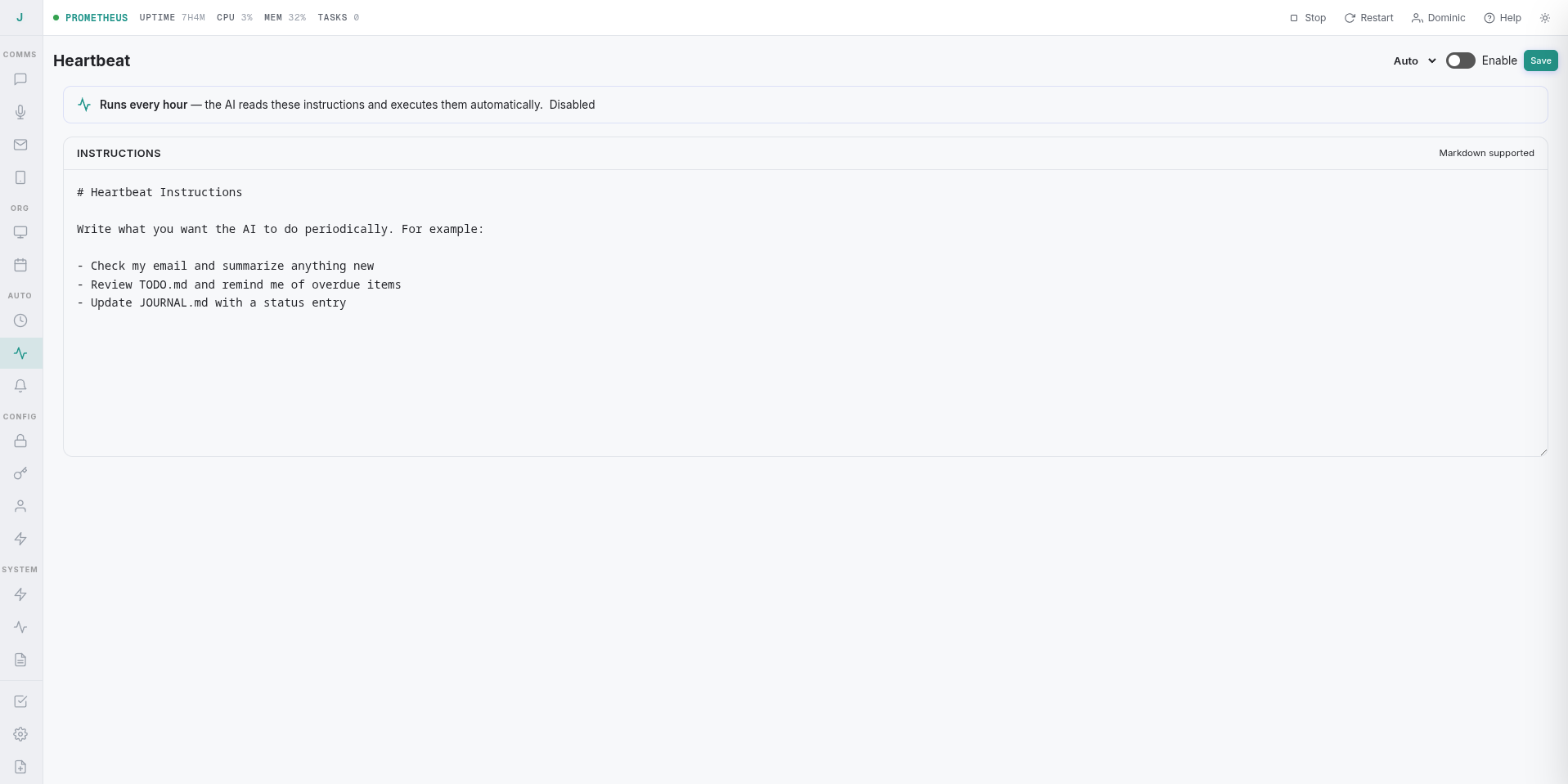
Task: Click the Stop button
Action: (x=1308, y=18)
